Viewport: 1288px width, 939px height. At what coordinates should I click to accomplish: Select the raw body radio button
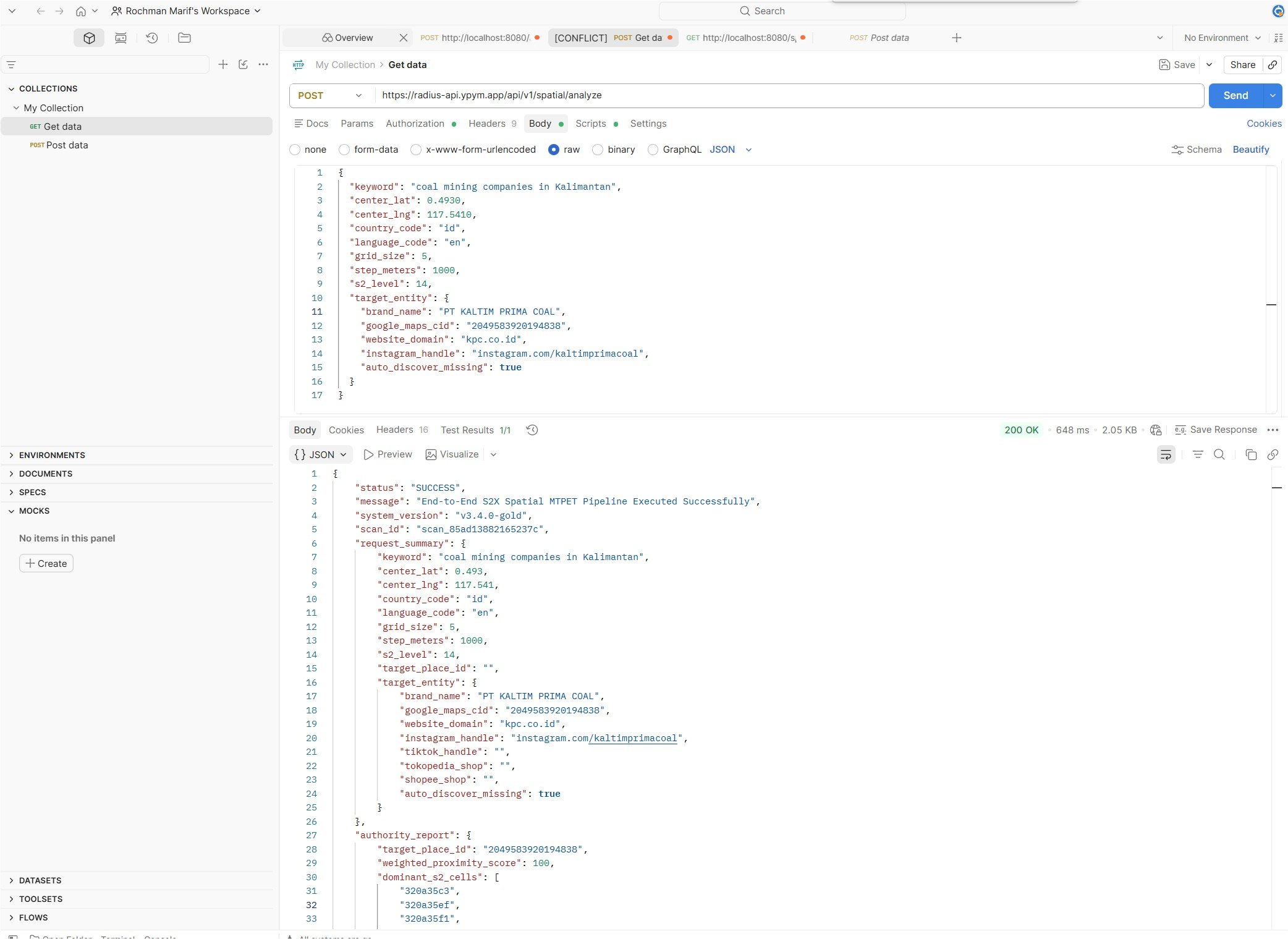[554, 150]
